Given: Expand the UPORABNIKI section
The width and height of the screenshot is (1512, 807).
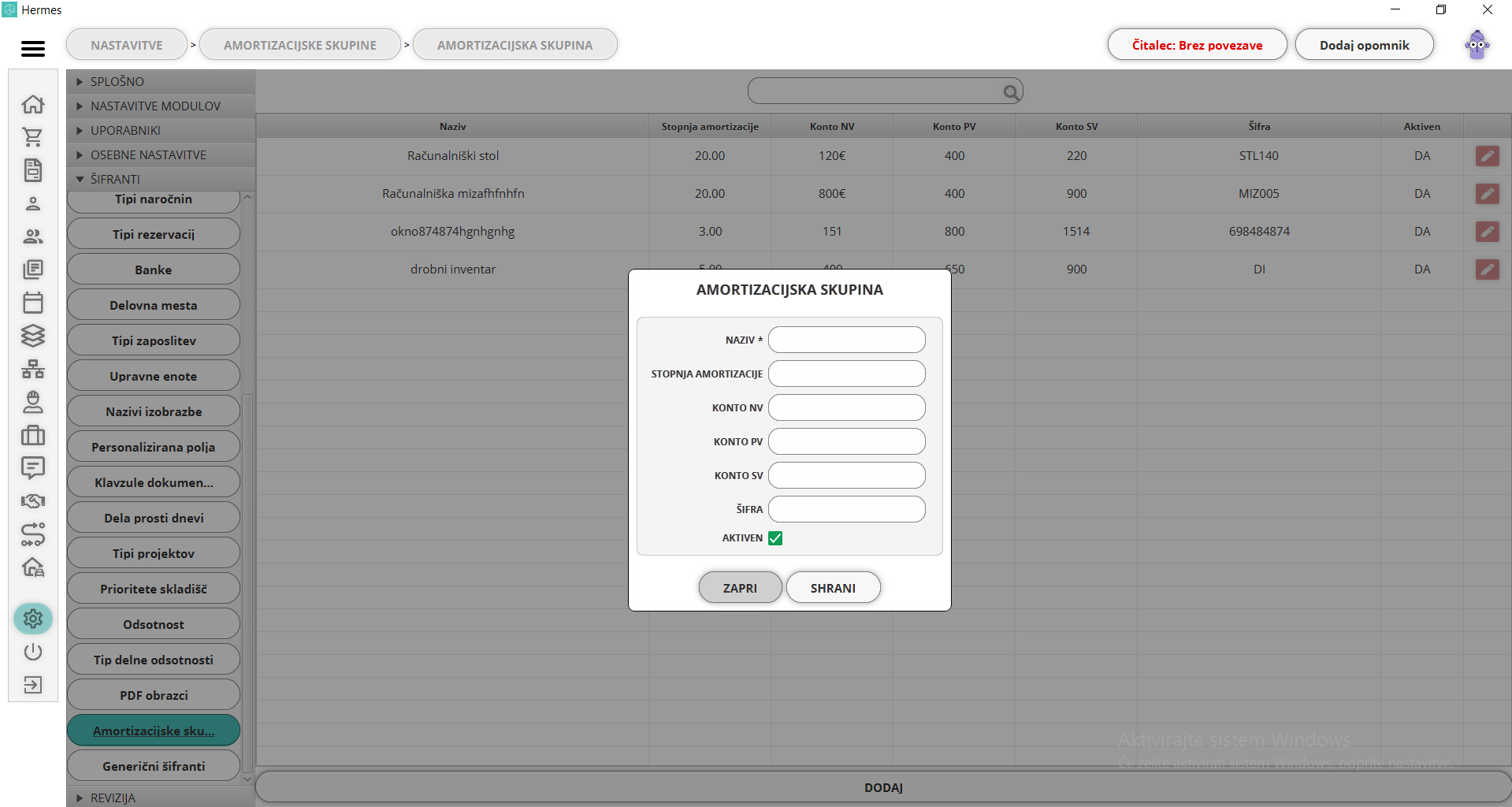Looking at the screenshot, I should click(161, 130).
